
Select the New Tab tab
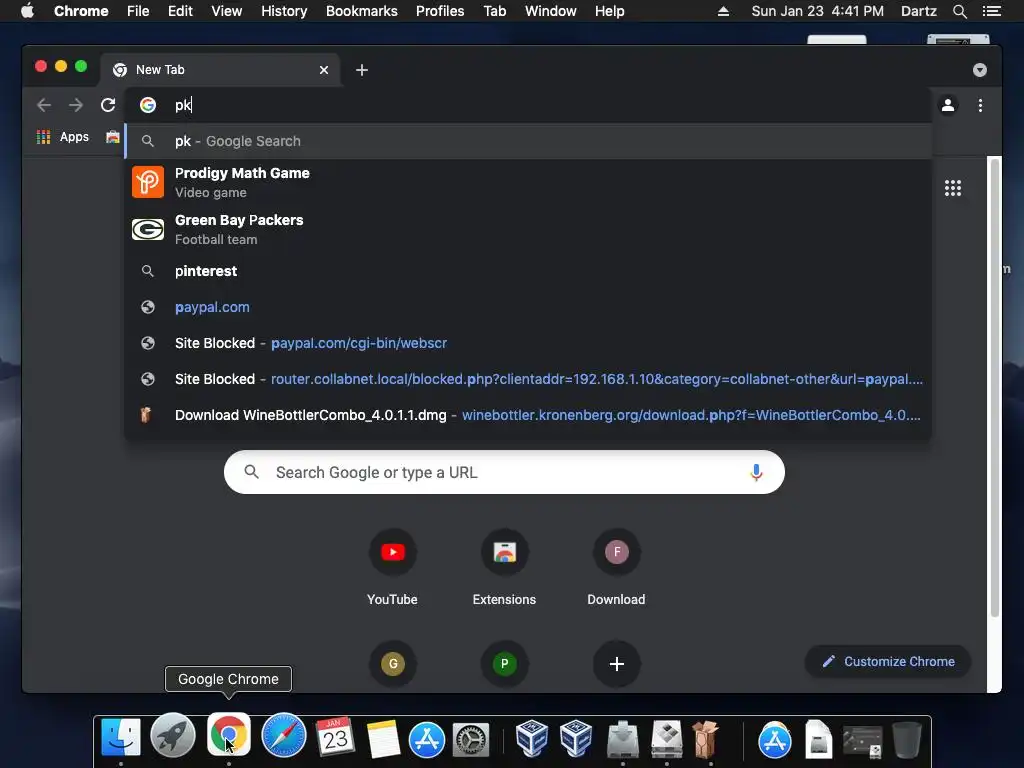coord(220,70)
